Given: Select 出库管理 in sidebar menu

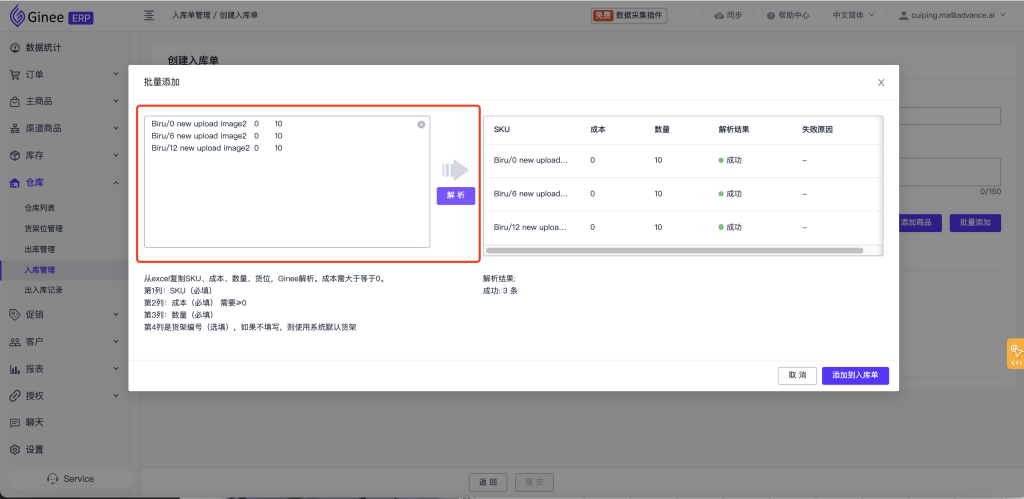Looking at the screenshot, I should [x=40, y=249].
